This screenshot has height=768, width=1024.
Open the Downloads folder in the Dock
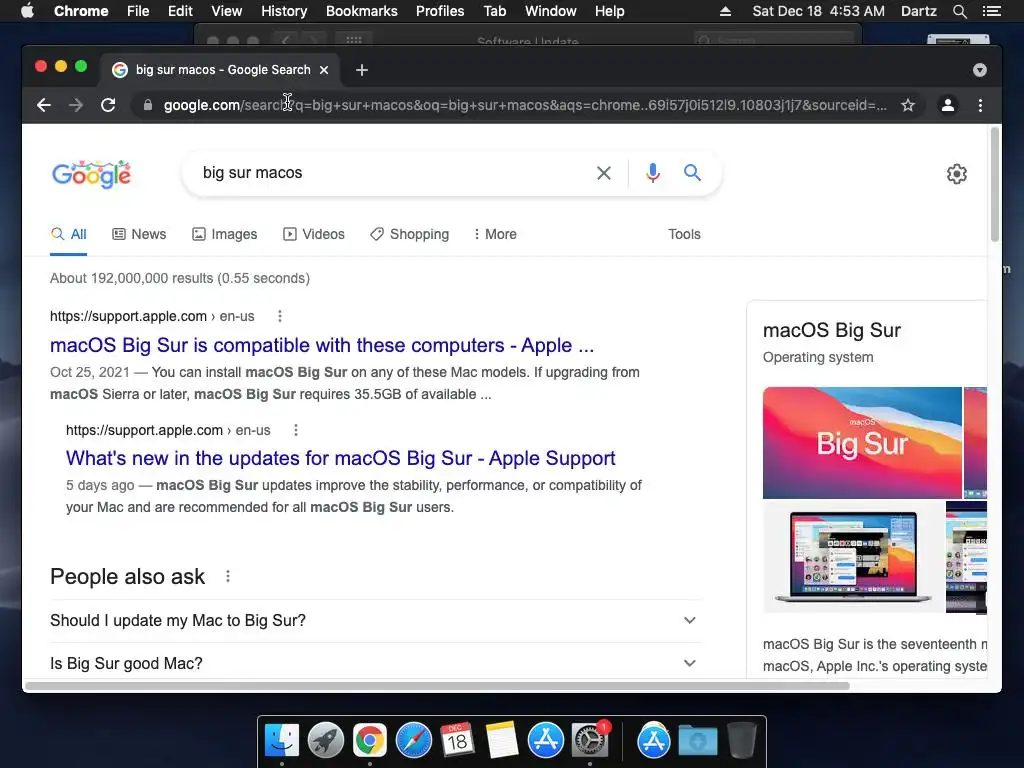click(697, 741)
